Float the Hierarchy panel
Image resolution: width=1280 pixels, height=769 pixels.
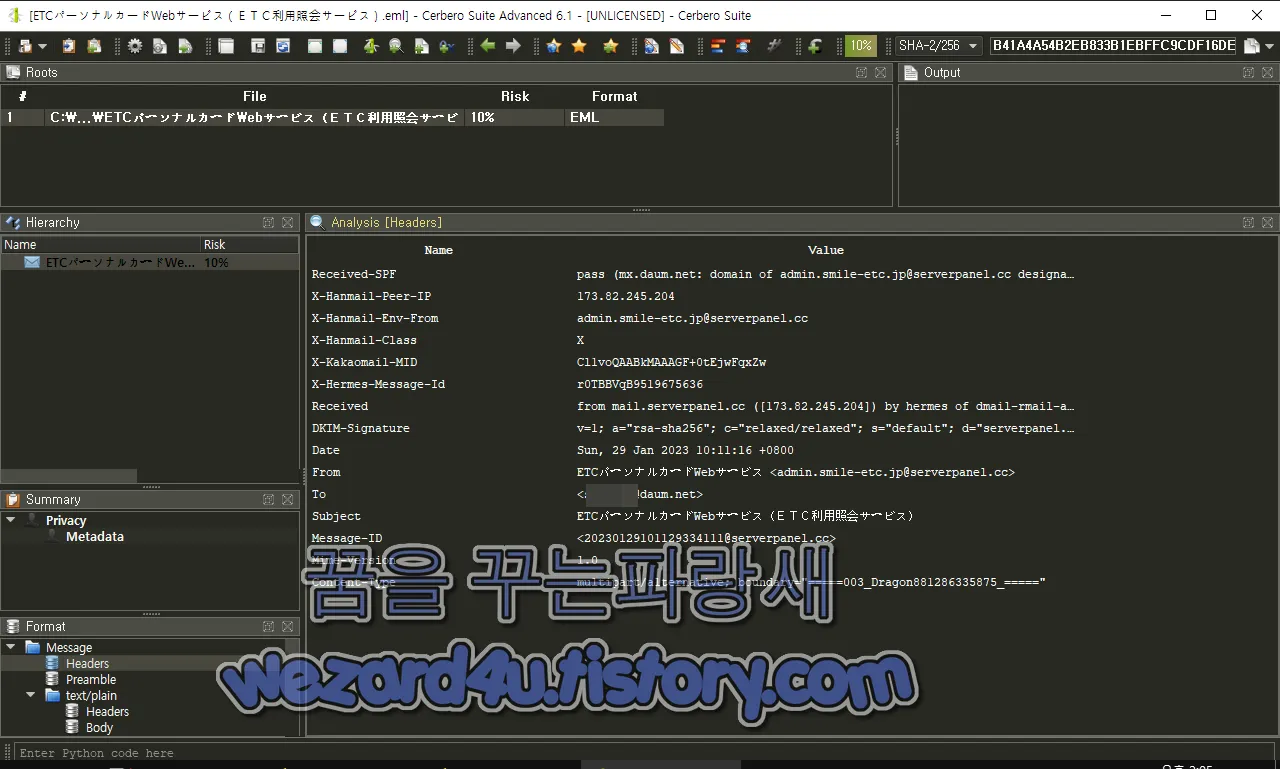[269, 222]
